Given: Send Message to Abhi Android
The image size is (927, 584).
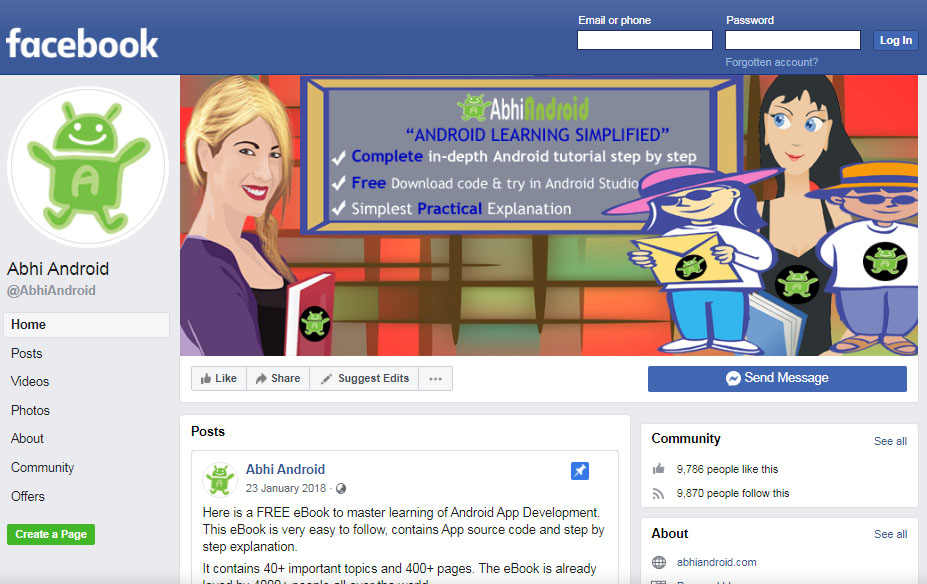Looking at the screenshot, I should click(777, 378).
